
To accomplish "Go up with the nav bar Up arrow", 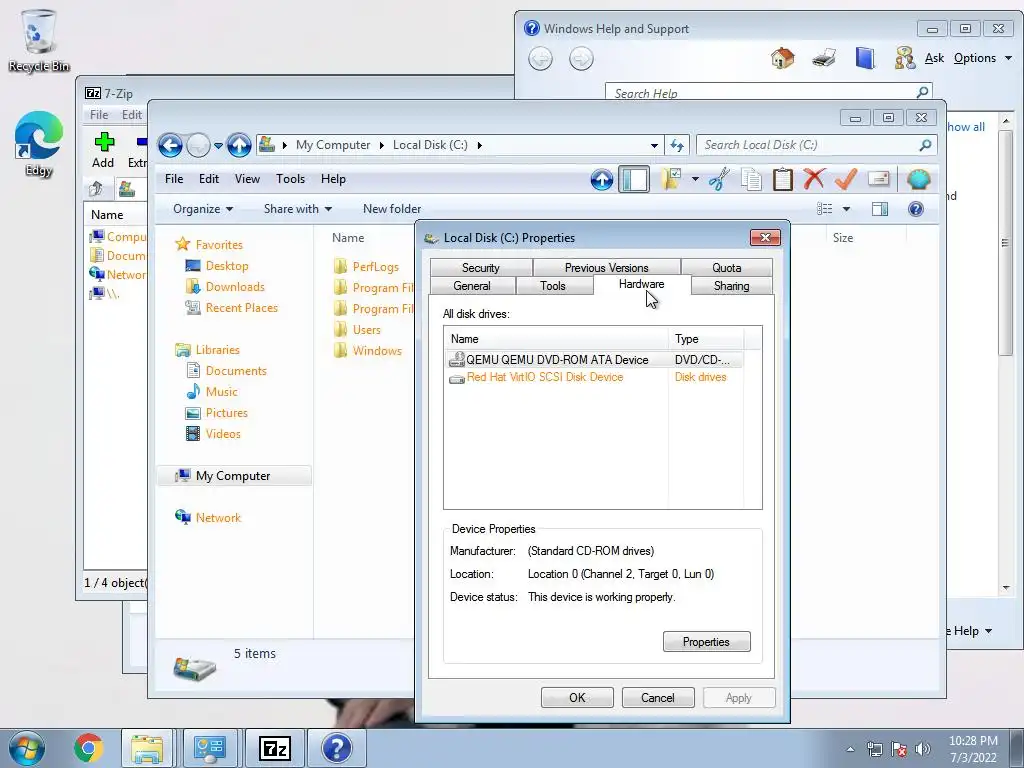I will (239, 145).
